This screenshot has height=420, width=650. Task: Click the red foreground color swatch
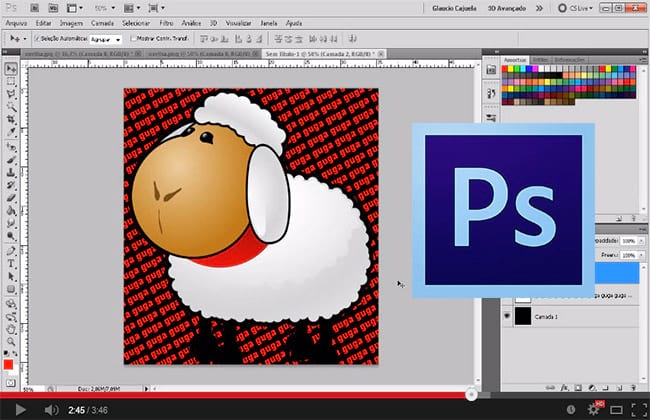click(x=8, y=364)
